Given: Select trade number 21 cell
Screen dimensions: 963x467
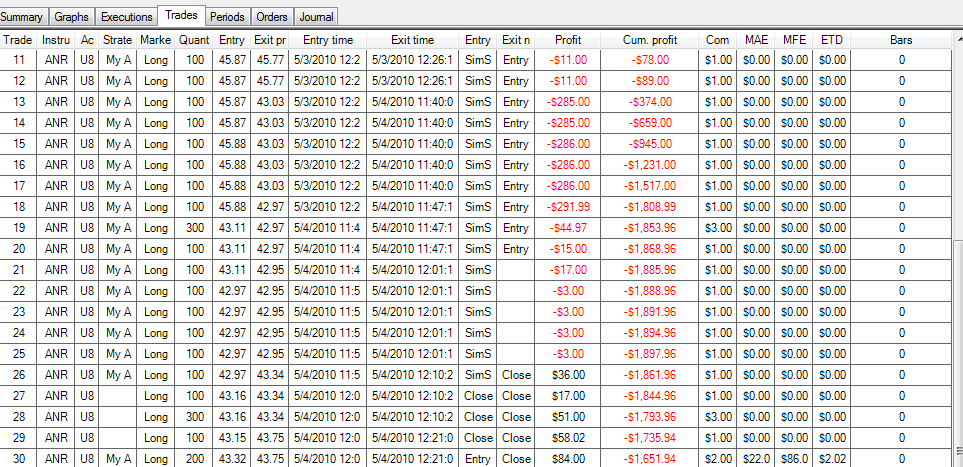Looking at the screenshot, I should click(18, 270).
